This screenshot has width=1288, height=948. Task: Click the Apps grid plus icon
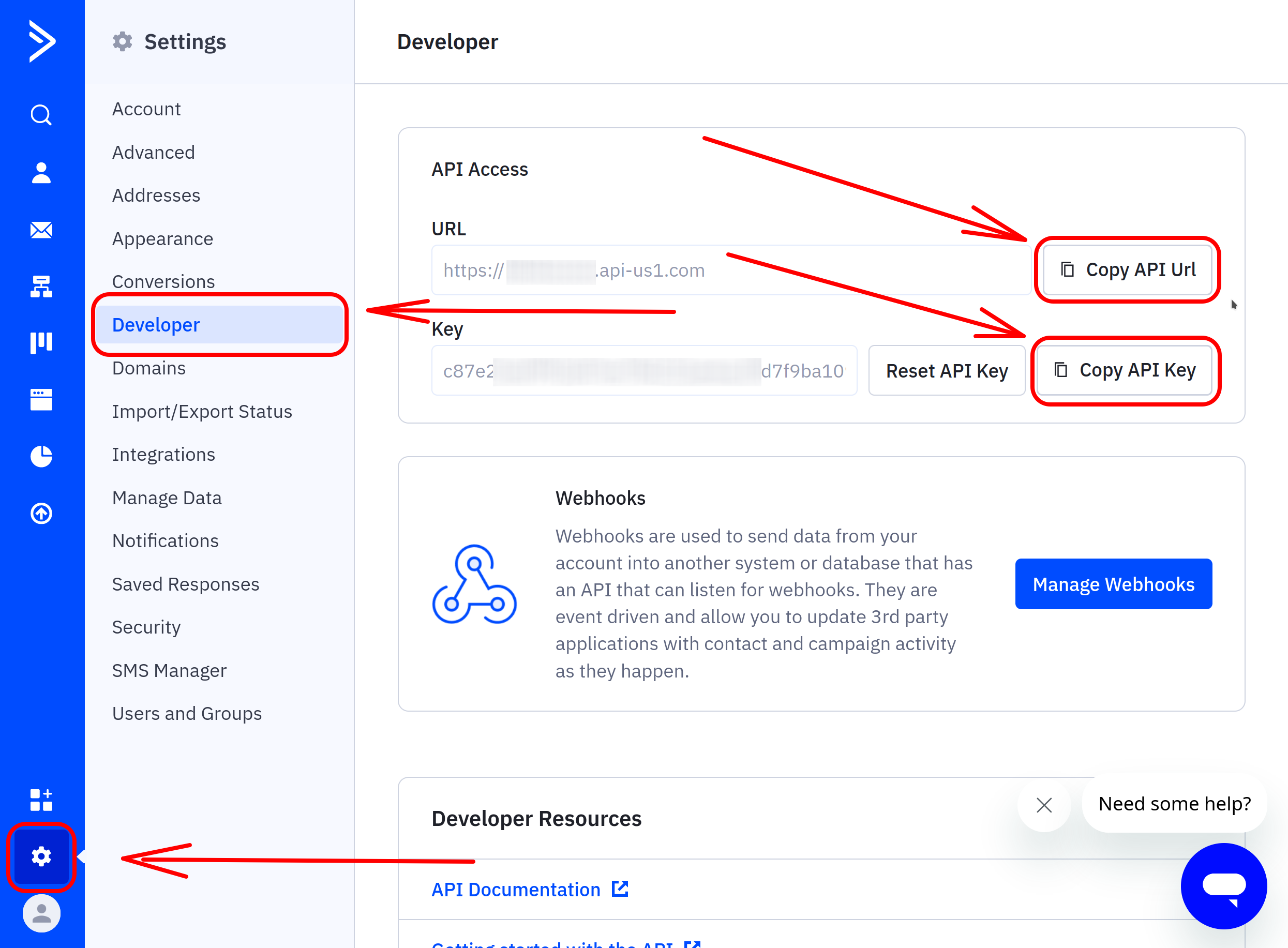pyautogui.click(x=41, y=800)
